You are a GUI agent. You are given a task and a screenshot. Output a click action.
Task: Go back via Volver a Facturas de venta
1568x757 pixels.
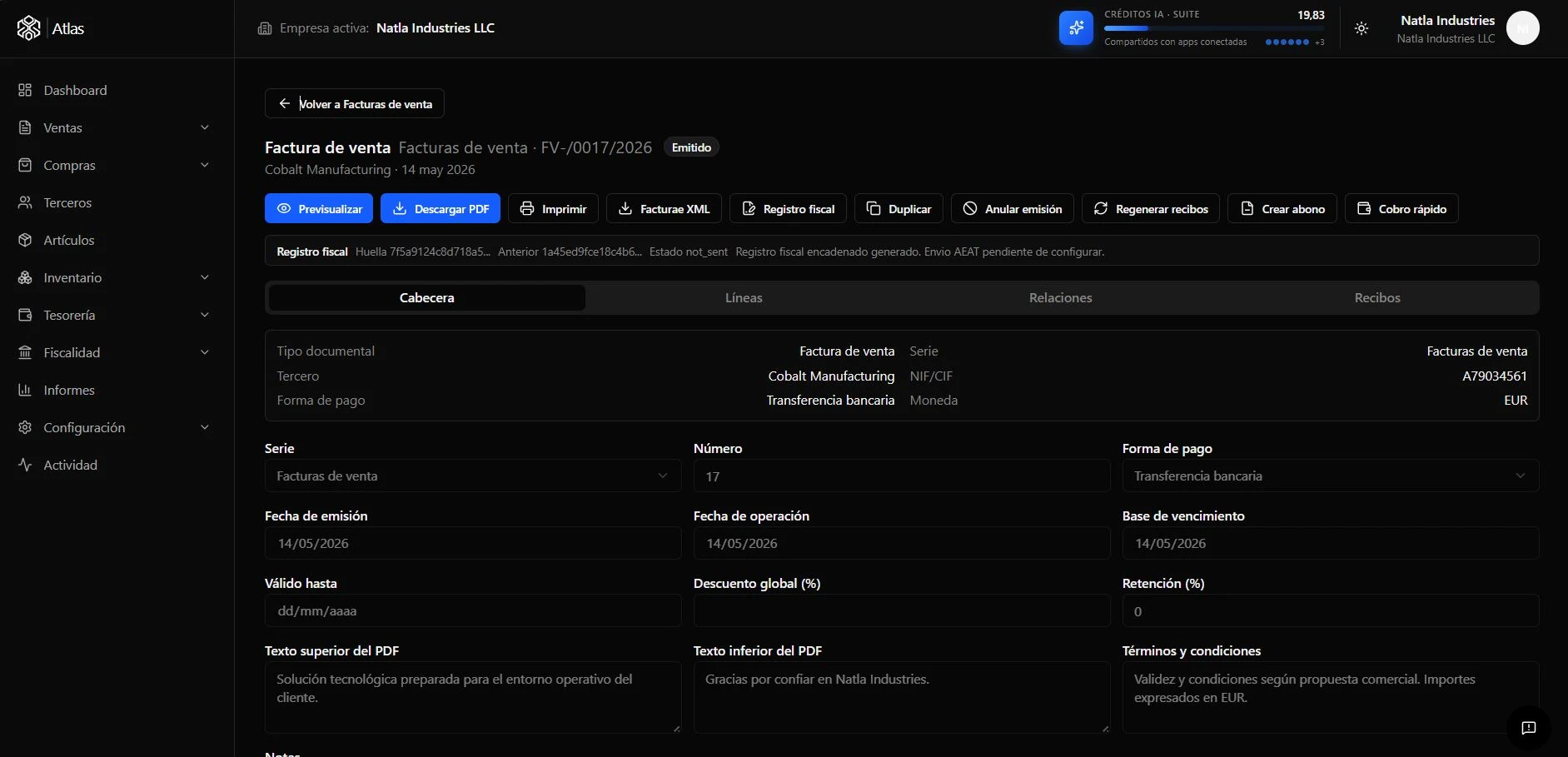tap(355, 103)
